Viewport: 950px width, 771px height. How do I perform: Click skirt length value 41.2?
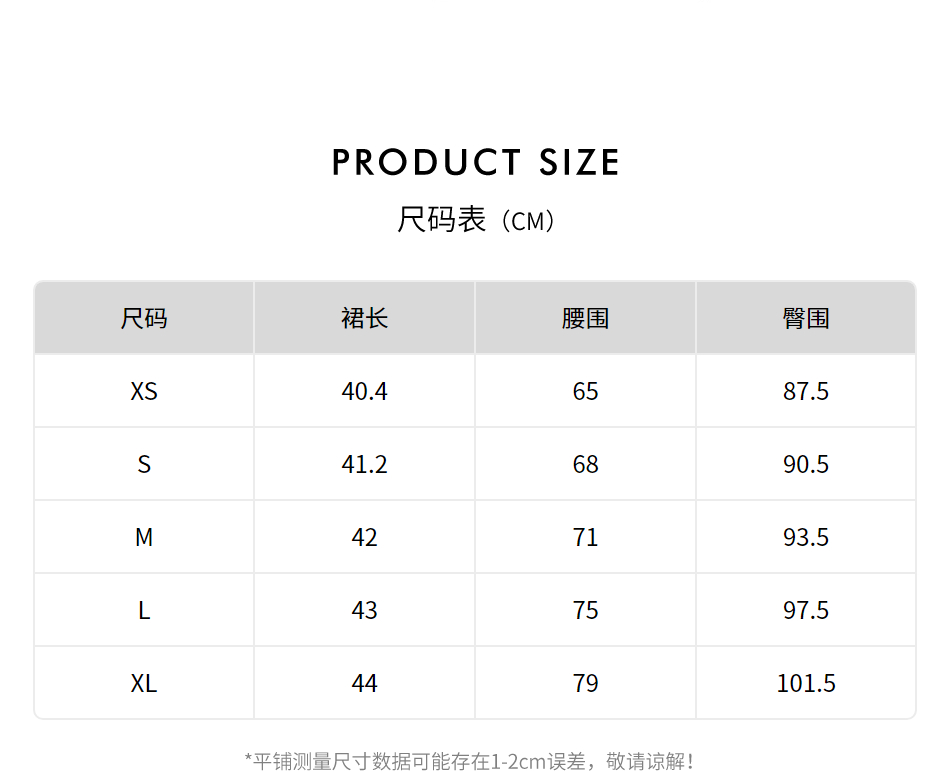coord(365,464)
